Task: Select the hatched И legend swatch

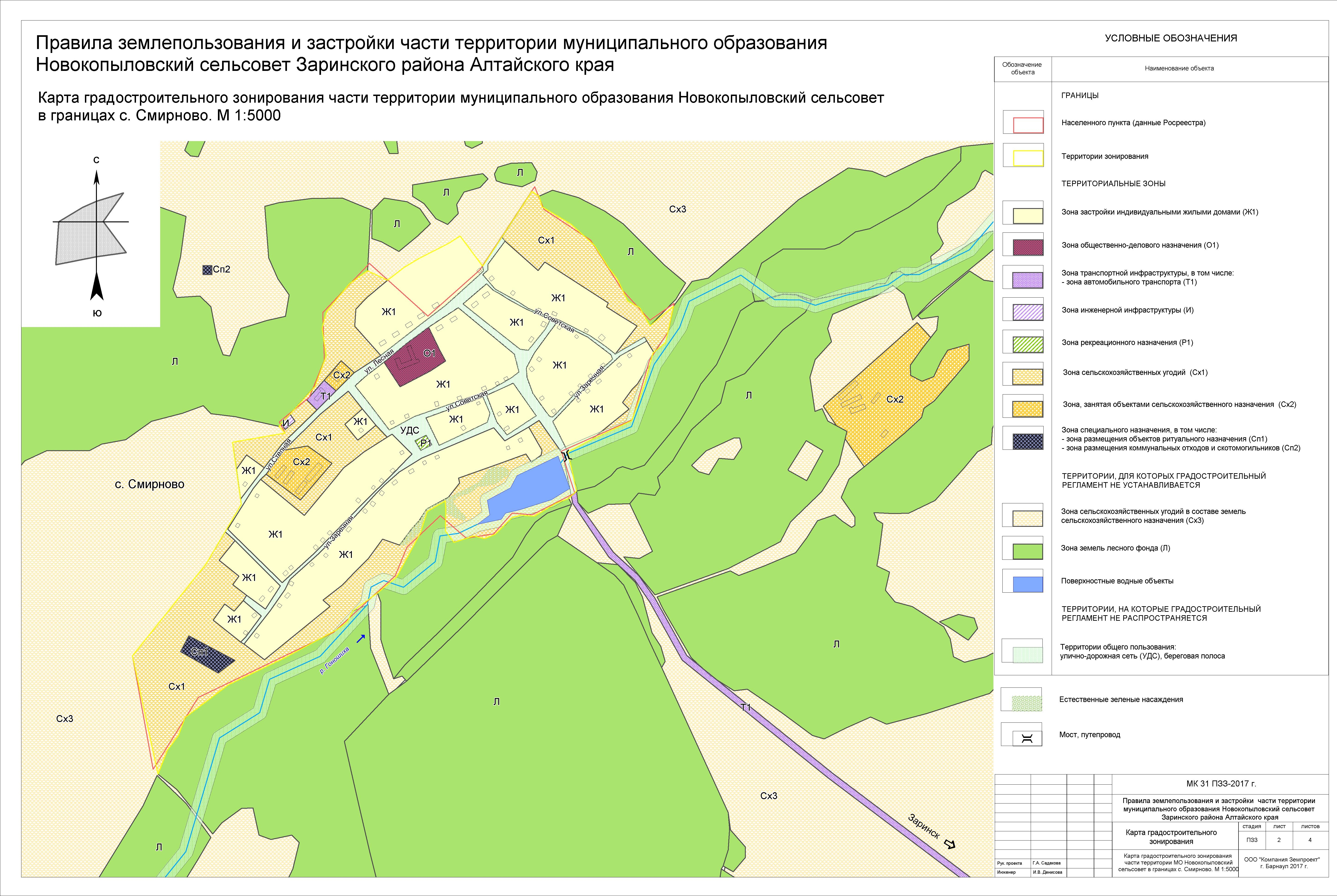Action: pyautogui.click(x=1028, y=312)
